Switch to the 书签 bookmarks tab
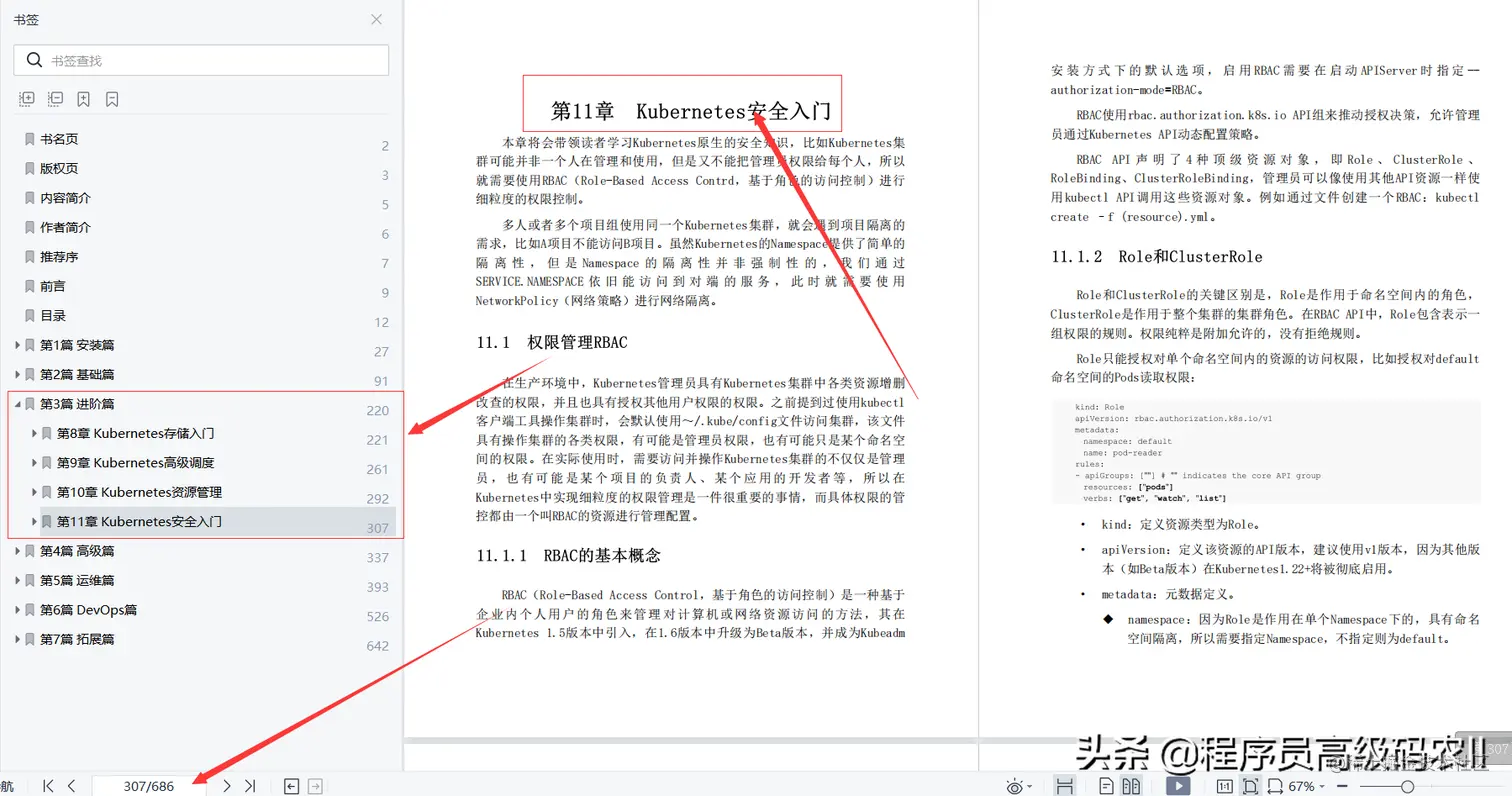Screen dimensions: 1512x796 [x=27, y=18]
